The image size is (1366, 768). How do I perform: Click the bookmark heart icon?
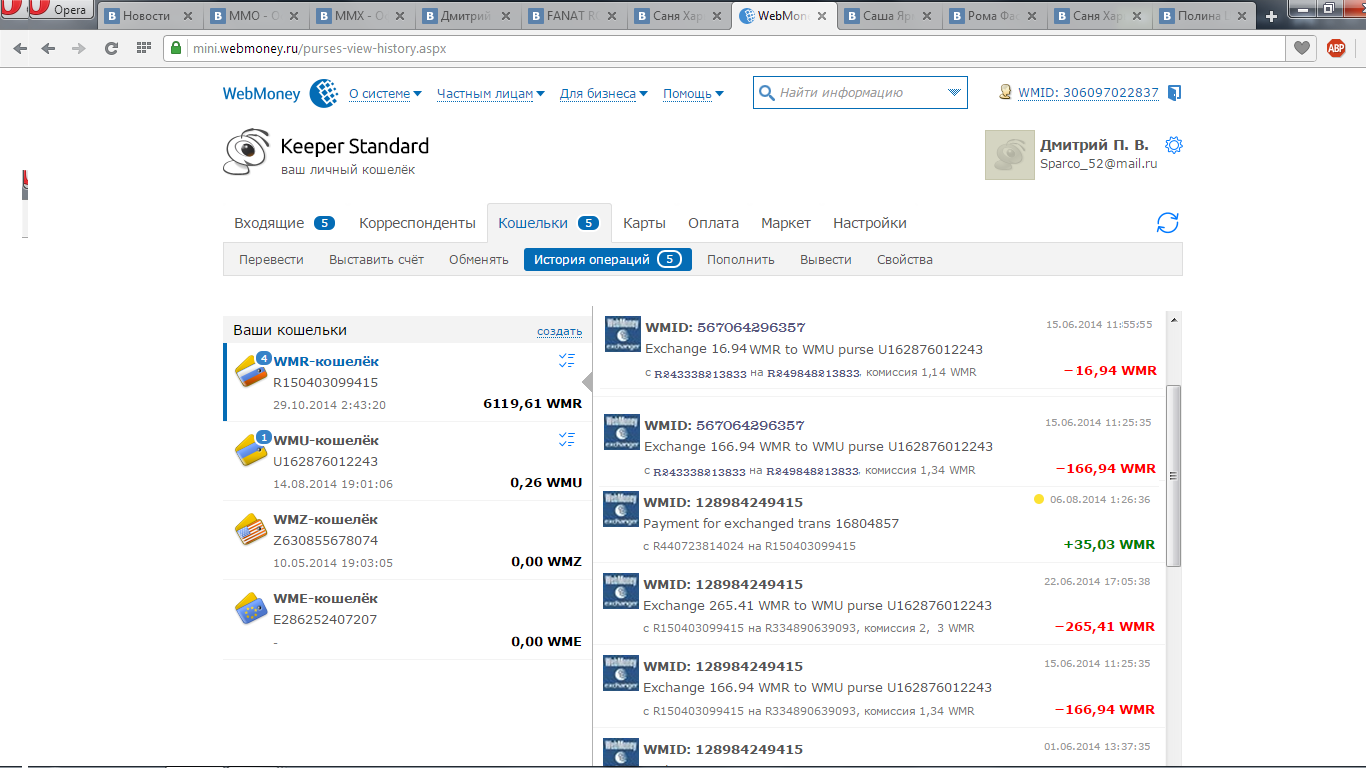click(x=1301, y=48)
